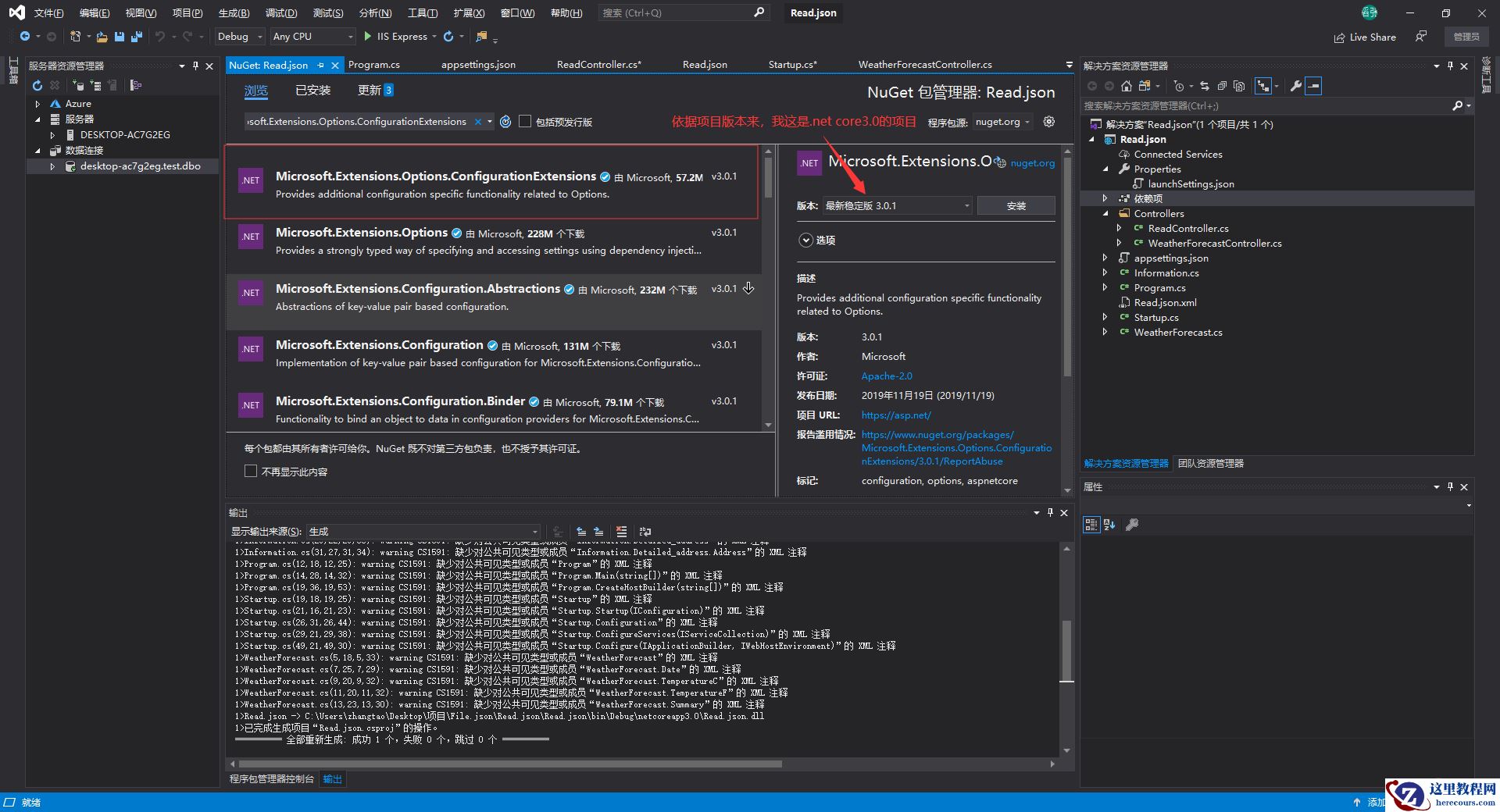1500x812 pixels.
Task: Clear all output with the red-X list icon
Action: point(621,532)
